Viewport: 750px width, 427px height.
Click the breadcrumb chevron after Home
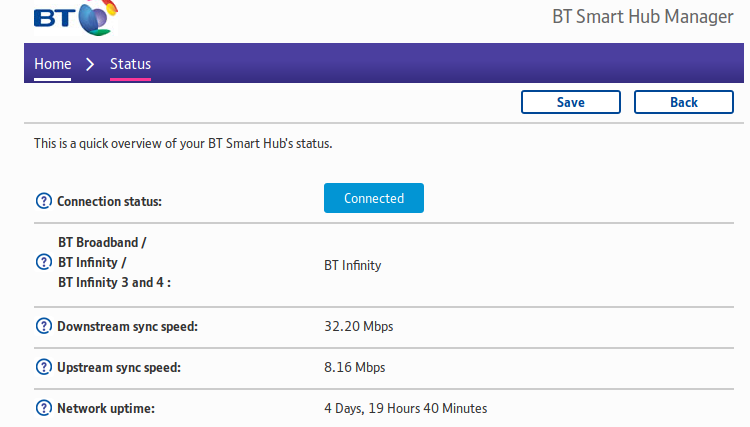[x=90, y=64]
